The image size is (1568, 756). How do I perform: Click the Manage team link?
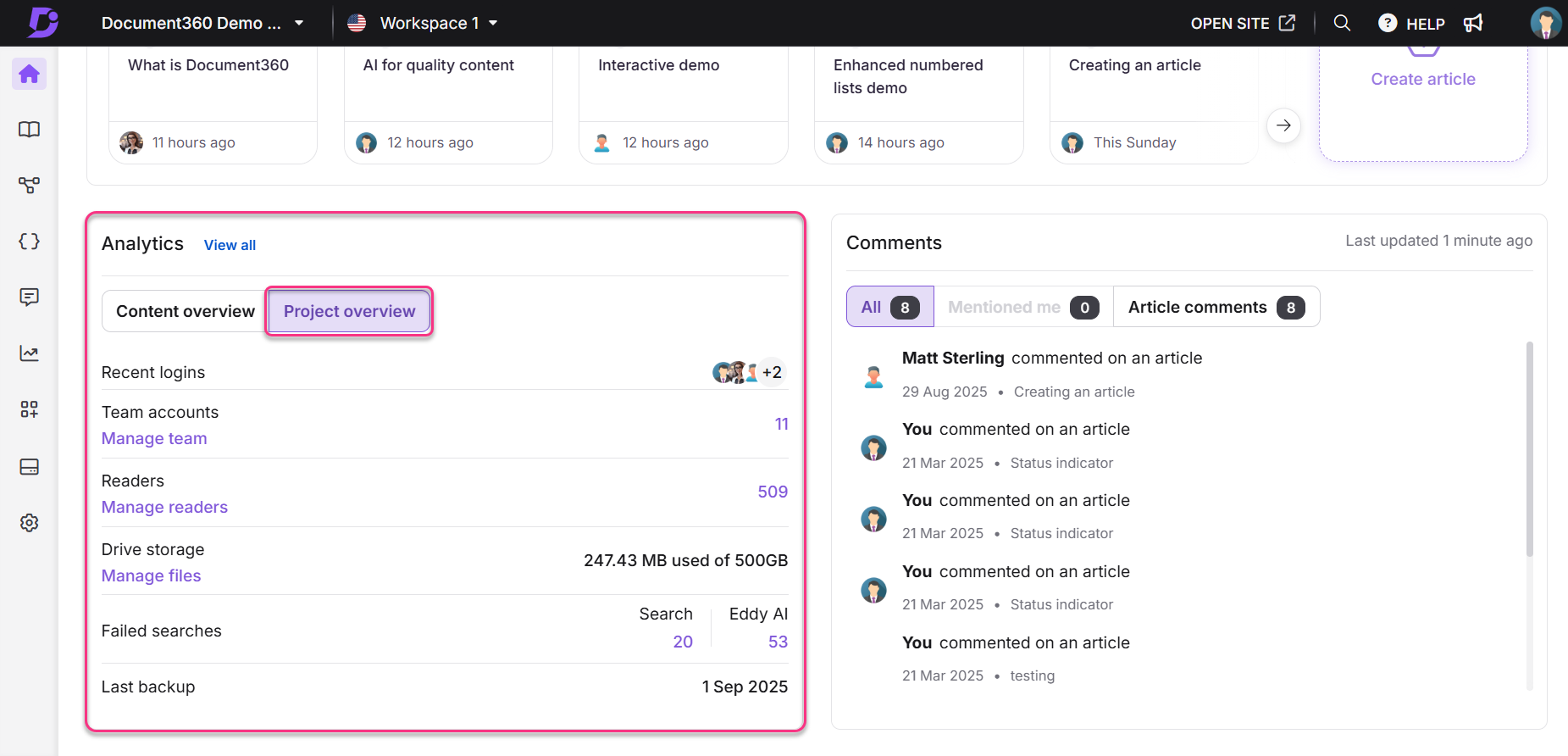pos(154,438)
